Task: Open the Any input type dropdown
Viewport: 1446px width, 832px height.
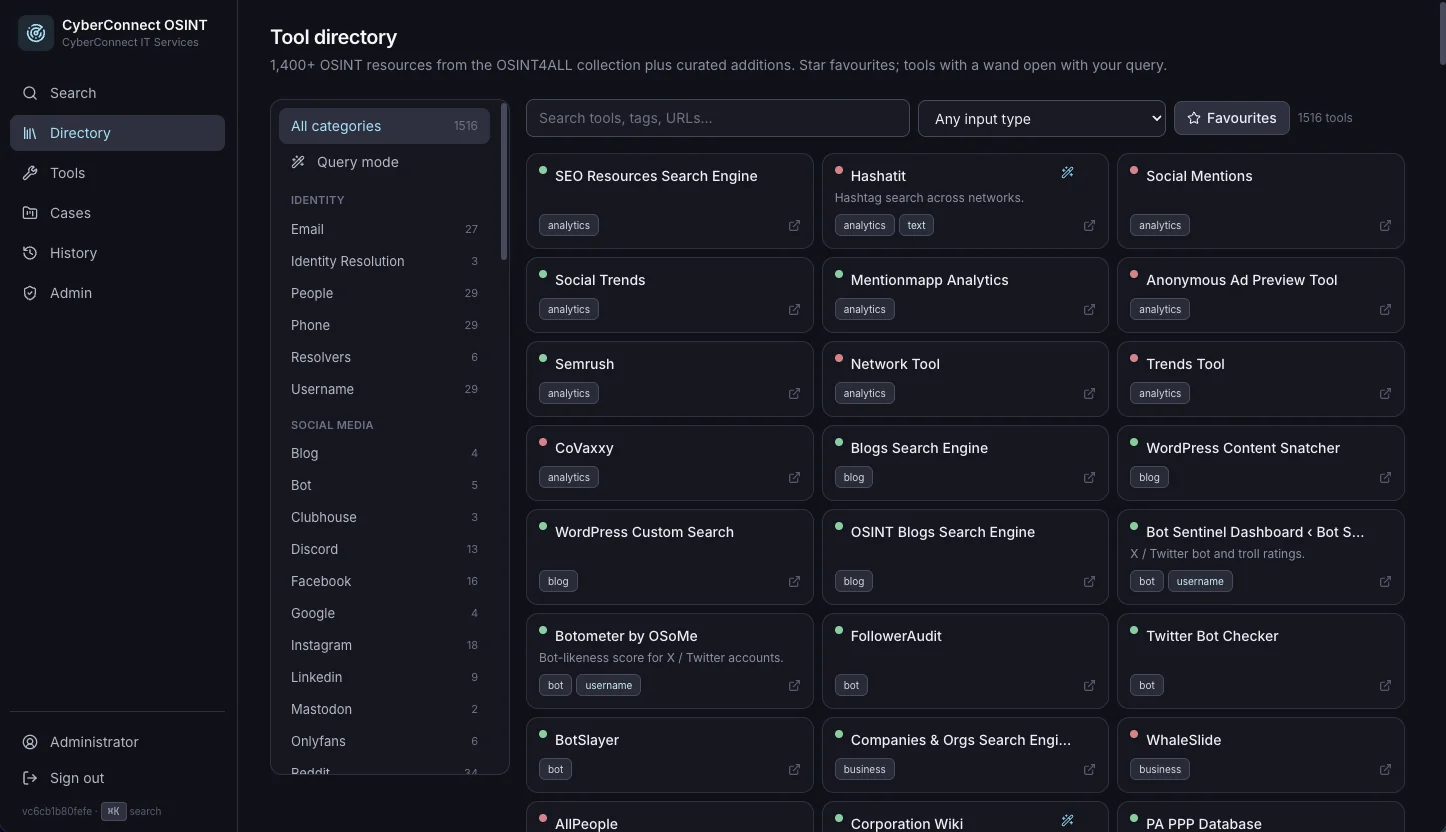Action: click(1041, 118)
